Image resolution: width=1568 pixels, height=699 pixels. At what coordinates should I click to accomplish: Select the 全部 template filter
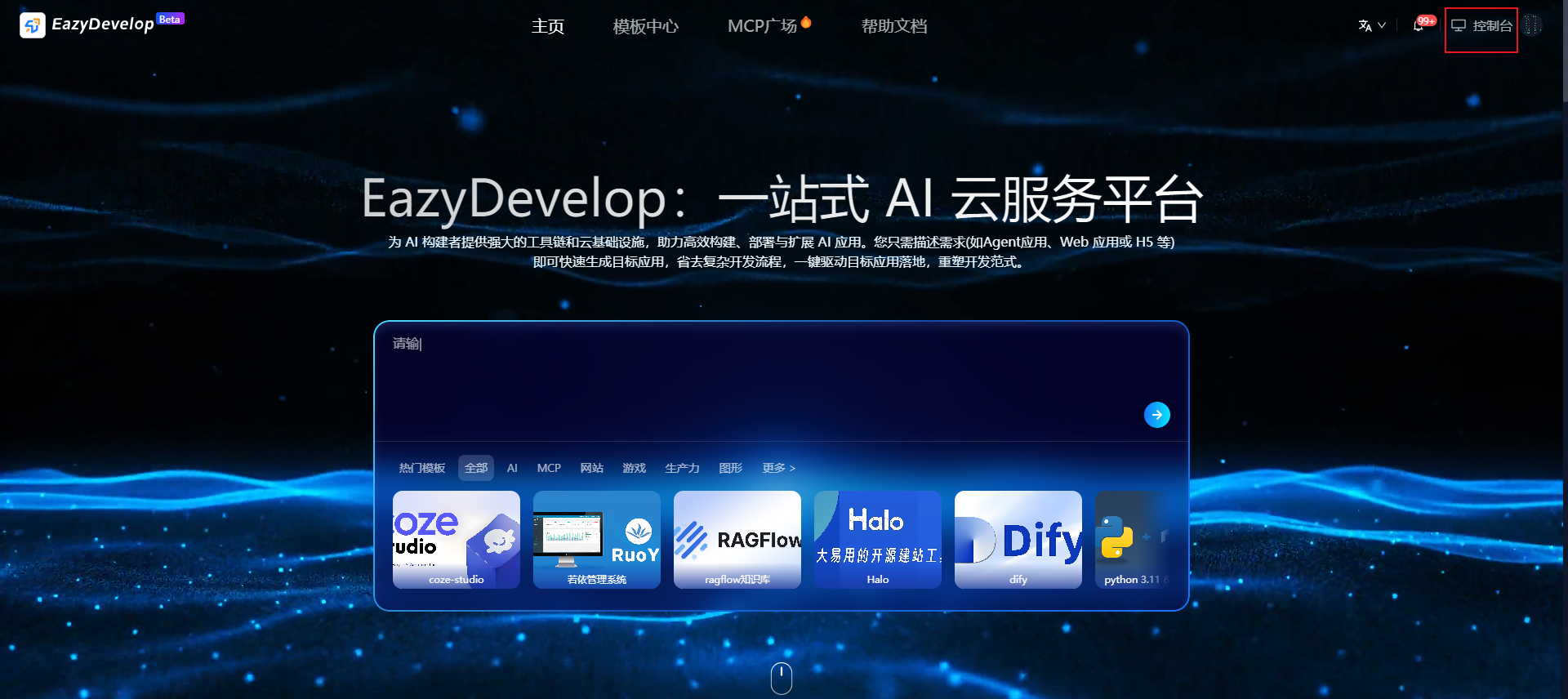point(475,468)
